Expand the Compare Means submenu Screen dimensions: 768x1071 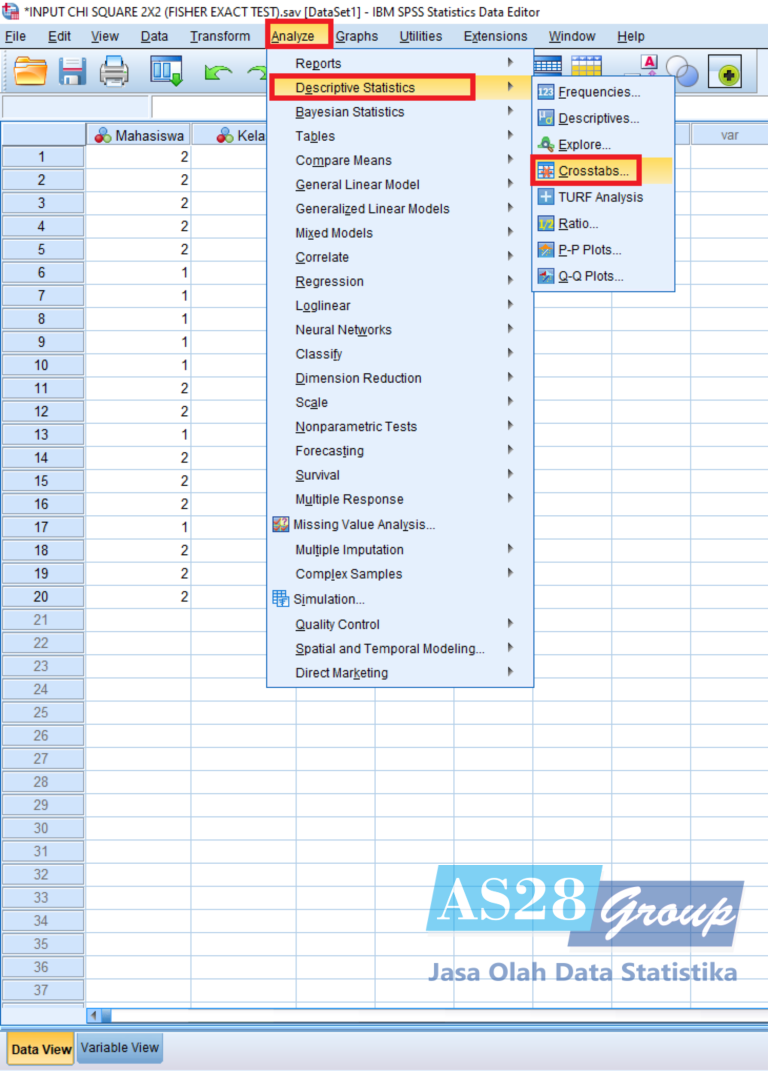(x=343, y=160)
